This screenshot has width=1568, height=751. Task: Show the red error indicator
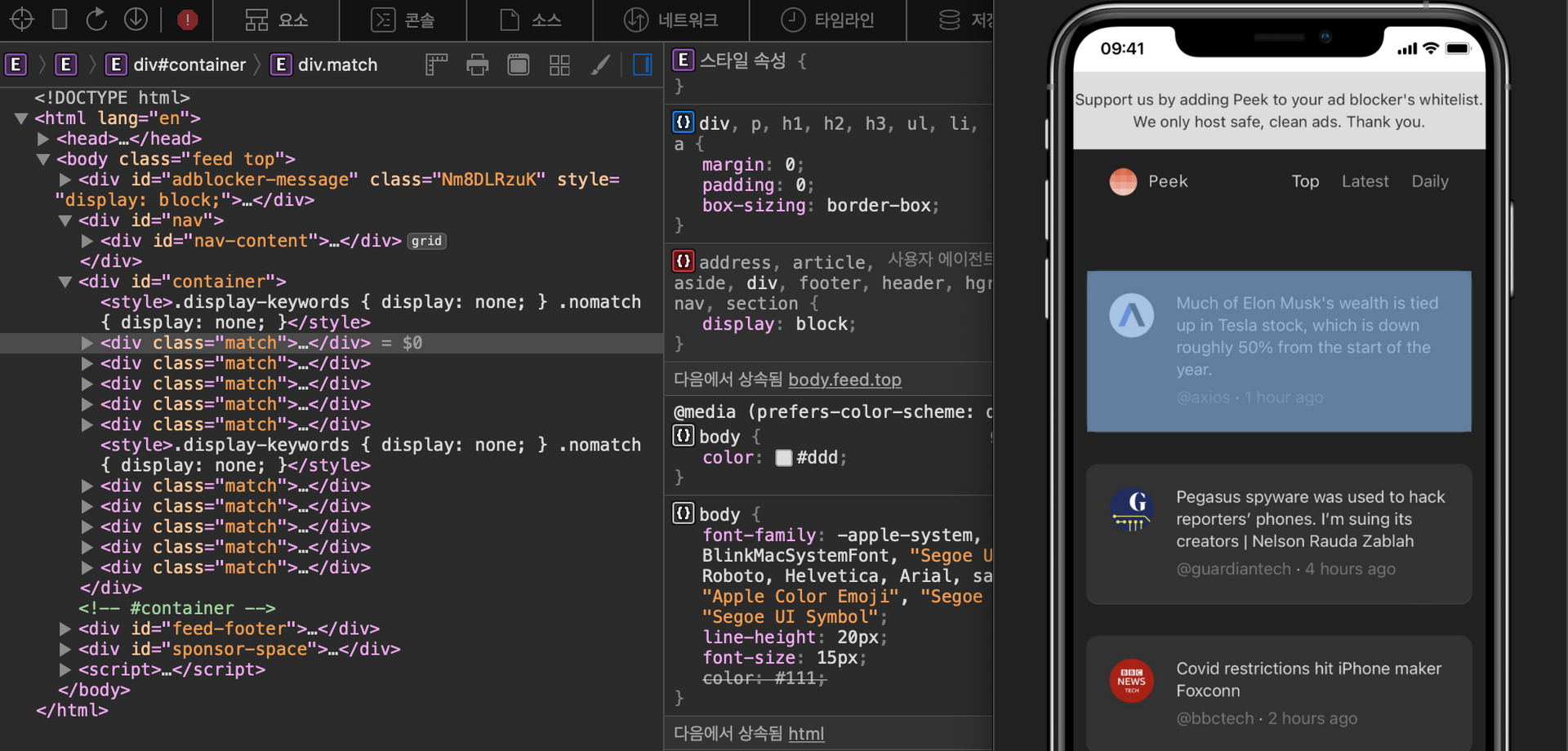click(x=188, y=19)
